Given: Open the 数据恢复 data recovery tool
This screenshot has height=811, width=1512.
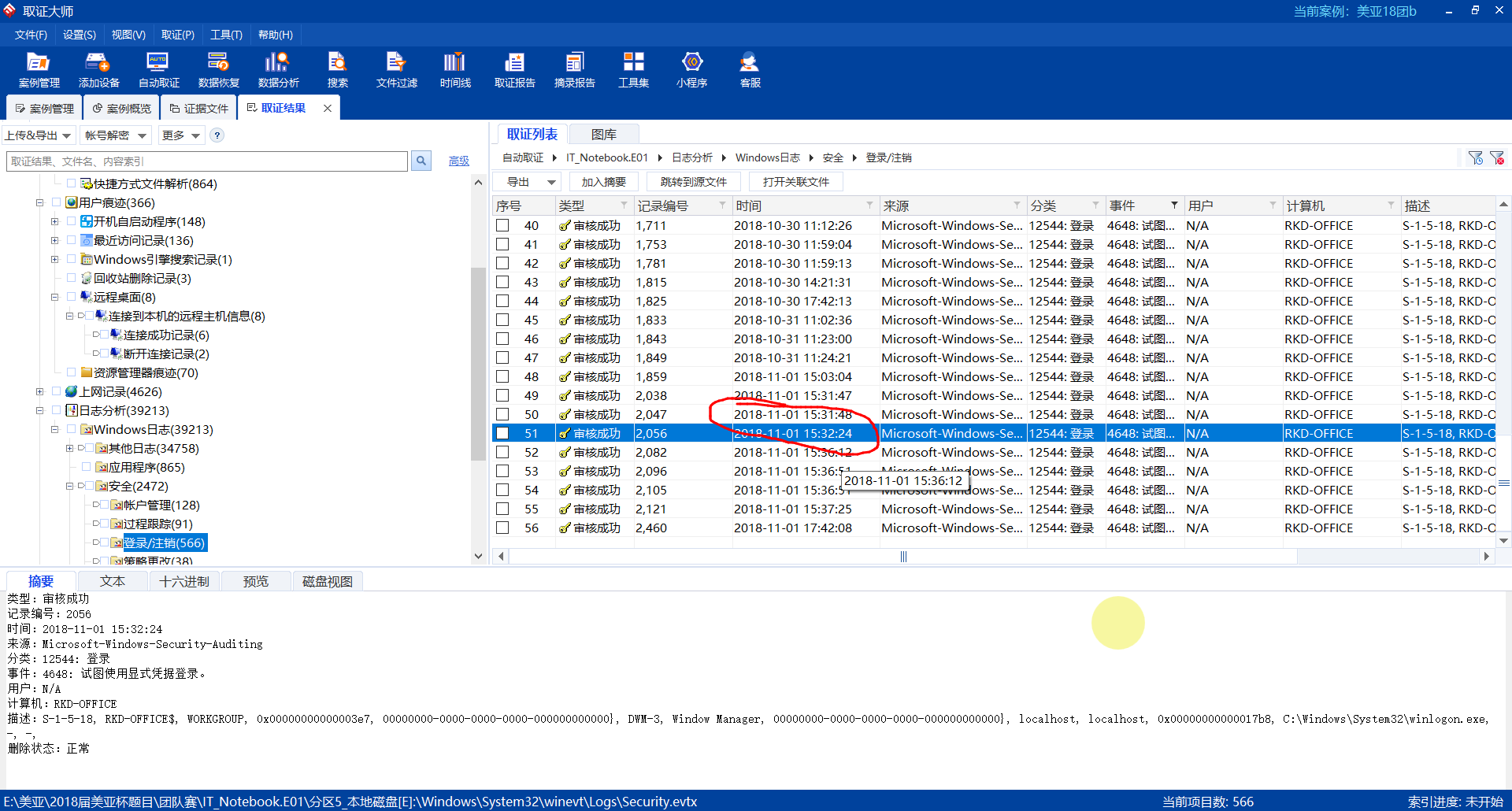Looking at the screenshot, I should click(218, 70).
